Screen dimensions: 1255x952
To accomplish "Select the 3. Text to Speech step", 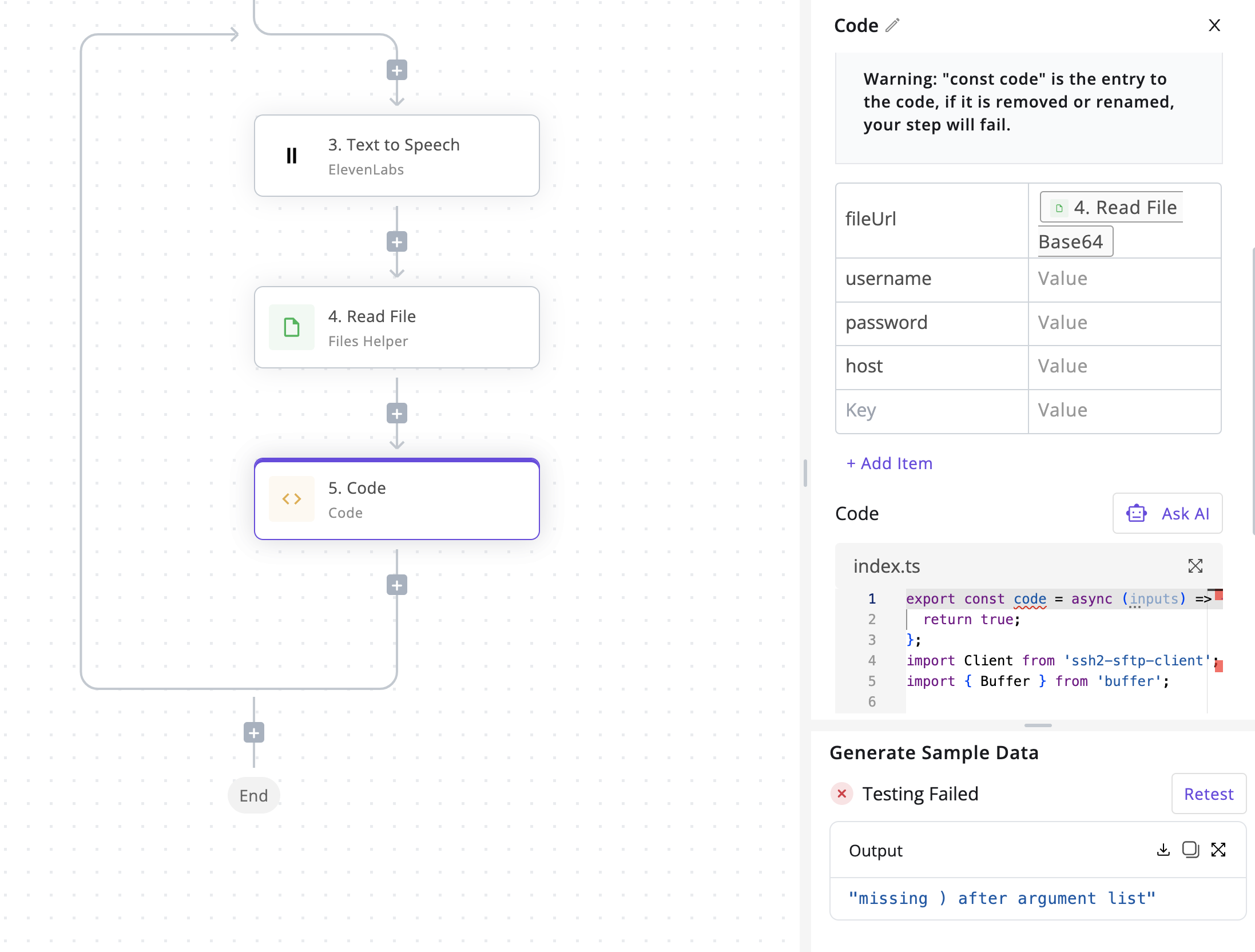I will (x=396, y=156).
